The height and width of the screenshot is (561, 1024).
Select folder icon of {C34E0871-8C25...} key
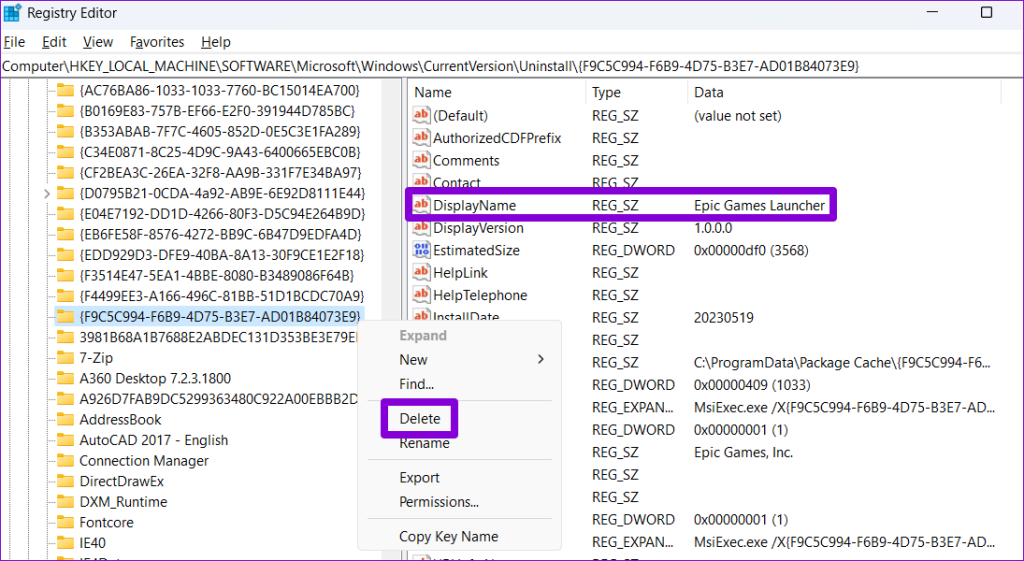pos(65,152)
